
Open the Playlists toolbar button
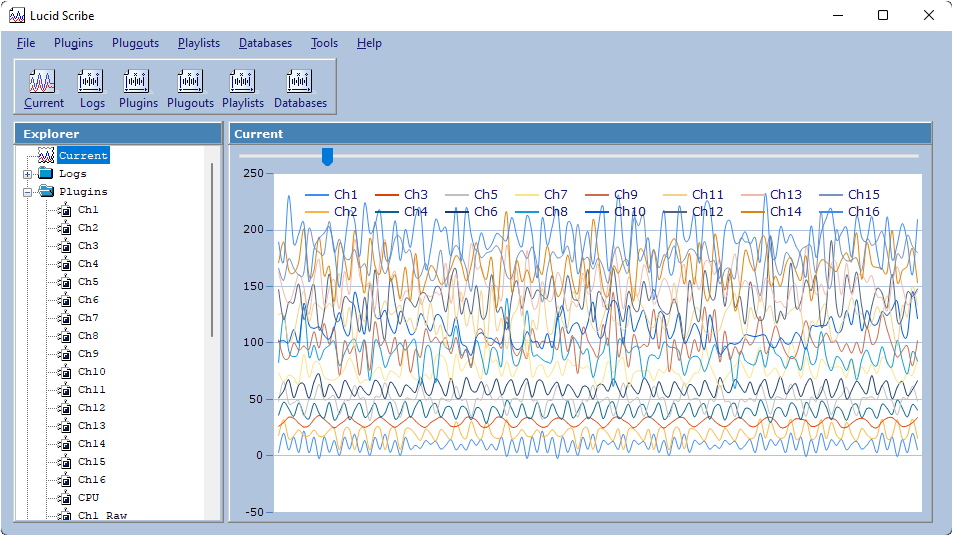pyautogui.click(x=243, y=89)
